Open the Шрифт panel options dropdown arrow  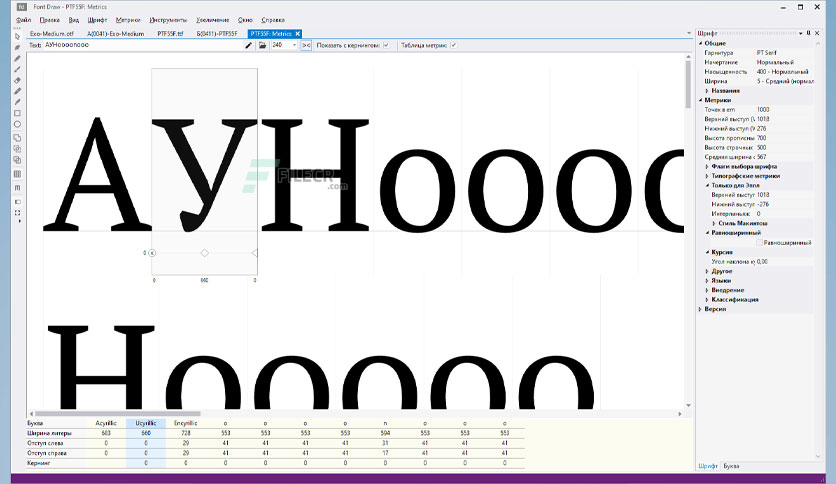[x=801, y=33]
